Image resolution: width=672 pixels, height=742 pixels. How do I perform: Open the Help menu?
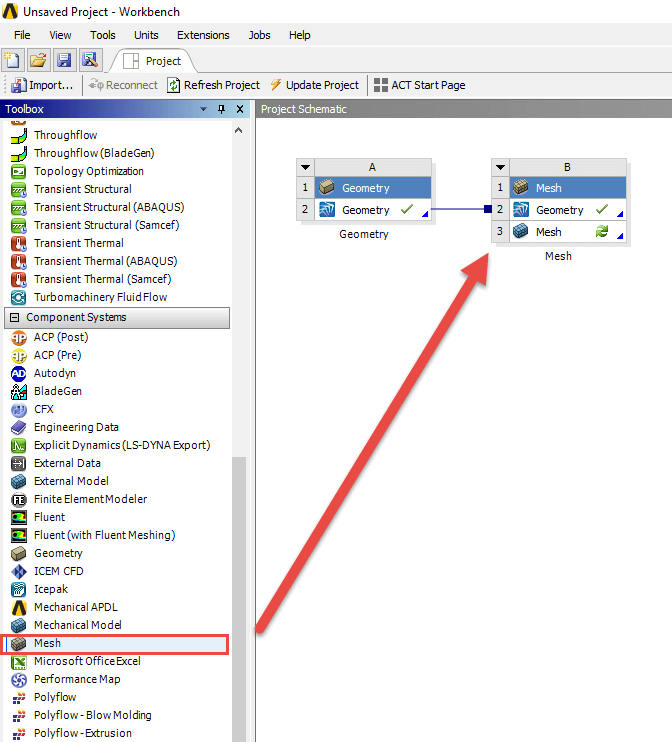300,35
